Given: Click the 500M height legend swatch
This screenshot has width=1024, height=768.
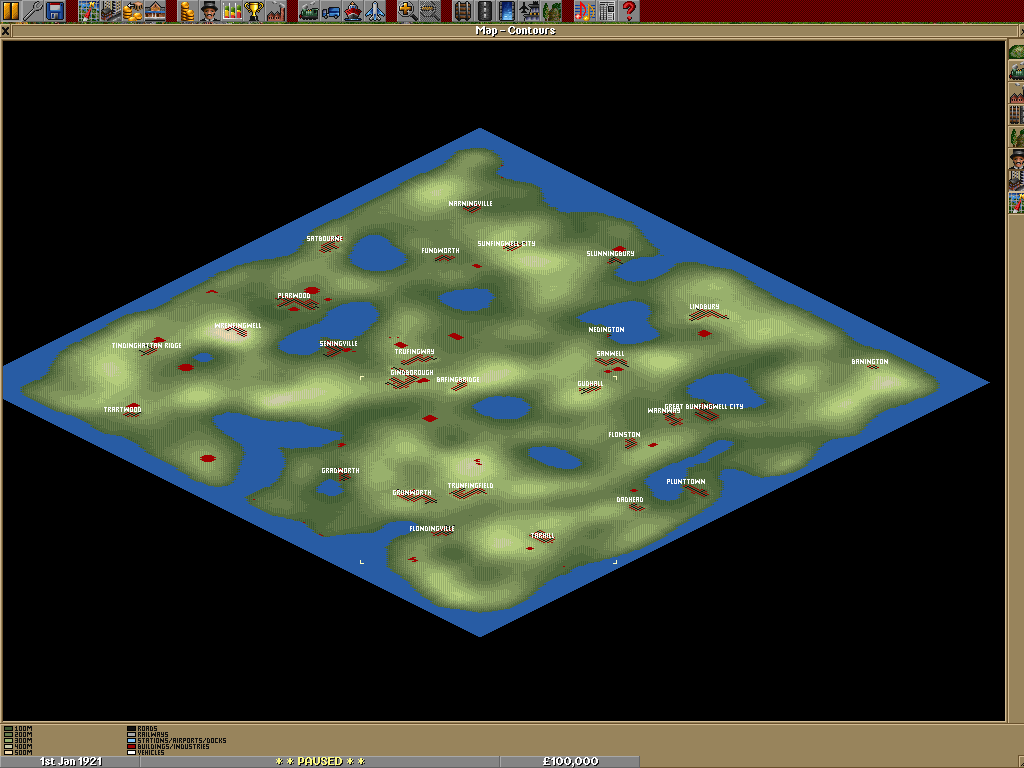Looking at the screenshot, I should (x=8, y=752).
